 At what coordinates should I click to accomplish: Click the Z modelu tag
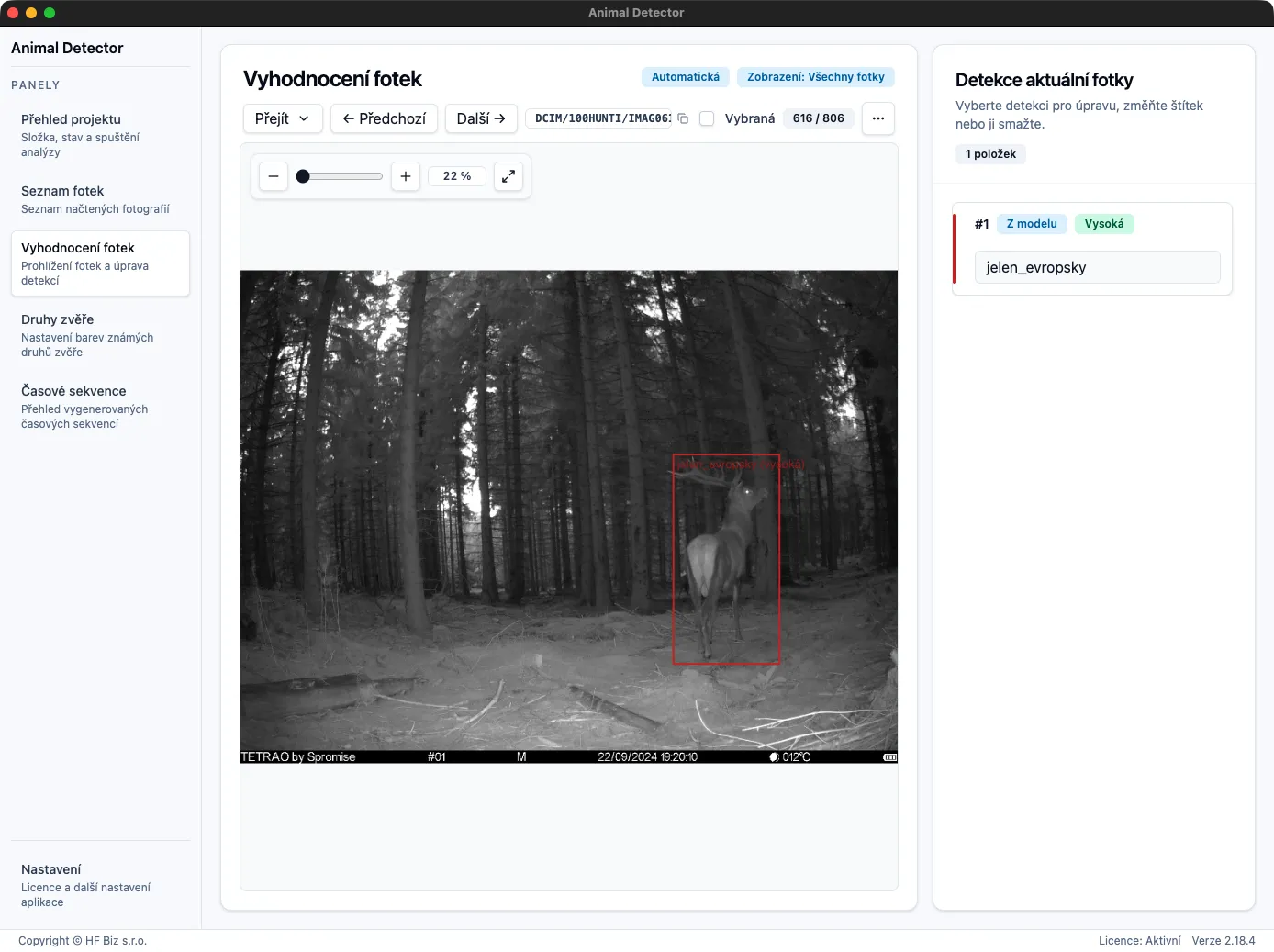[x=1032, y=224]
